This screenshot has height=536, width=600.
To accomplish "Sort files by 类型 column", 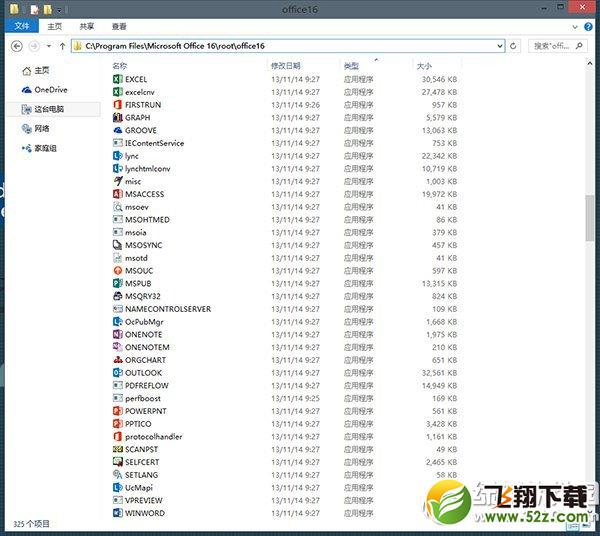I will (x=351, y=66).
